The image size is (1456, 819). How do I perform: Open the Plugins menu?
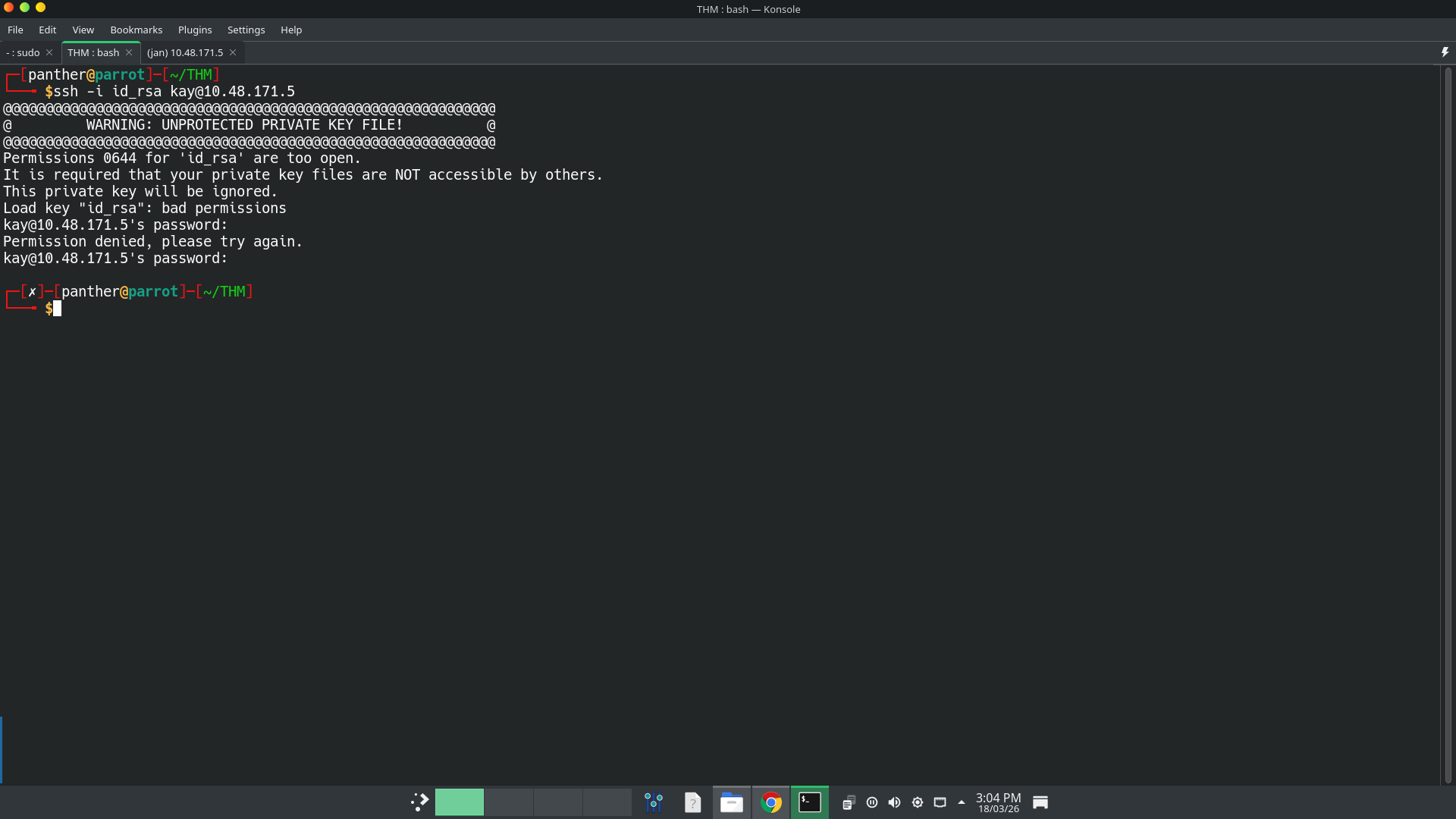click(x=195, y=30)
